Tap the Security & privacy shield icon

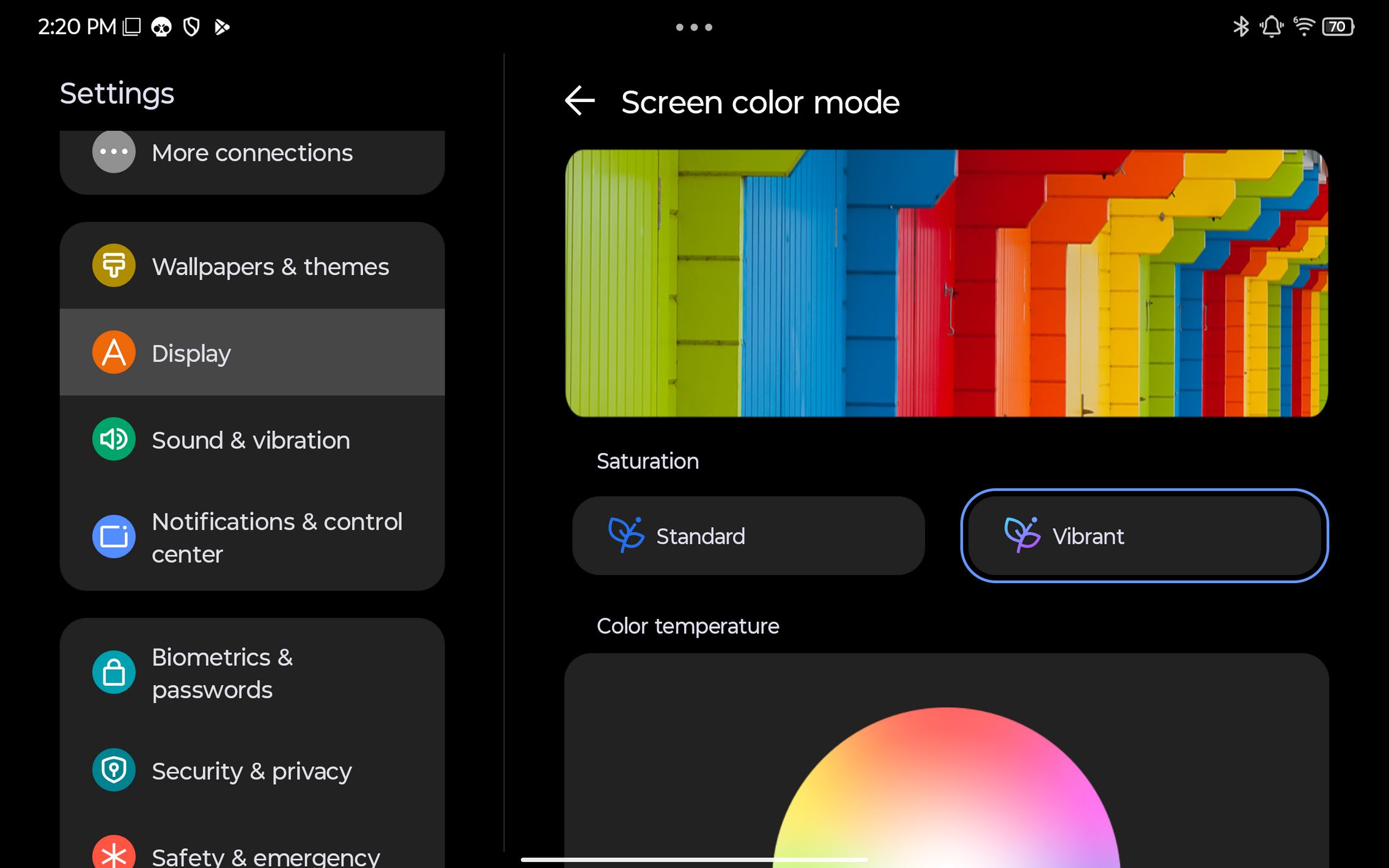pos(114,770)
